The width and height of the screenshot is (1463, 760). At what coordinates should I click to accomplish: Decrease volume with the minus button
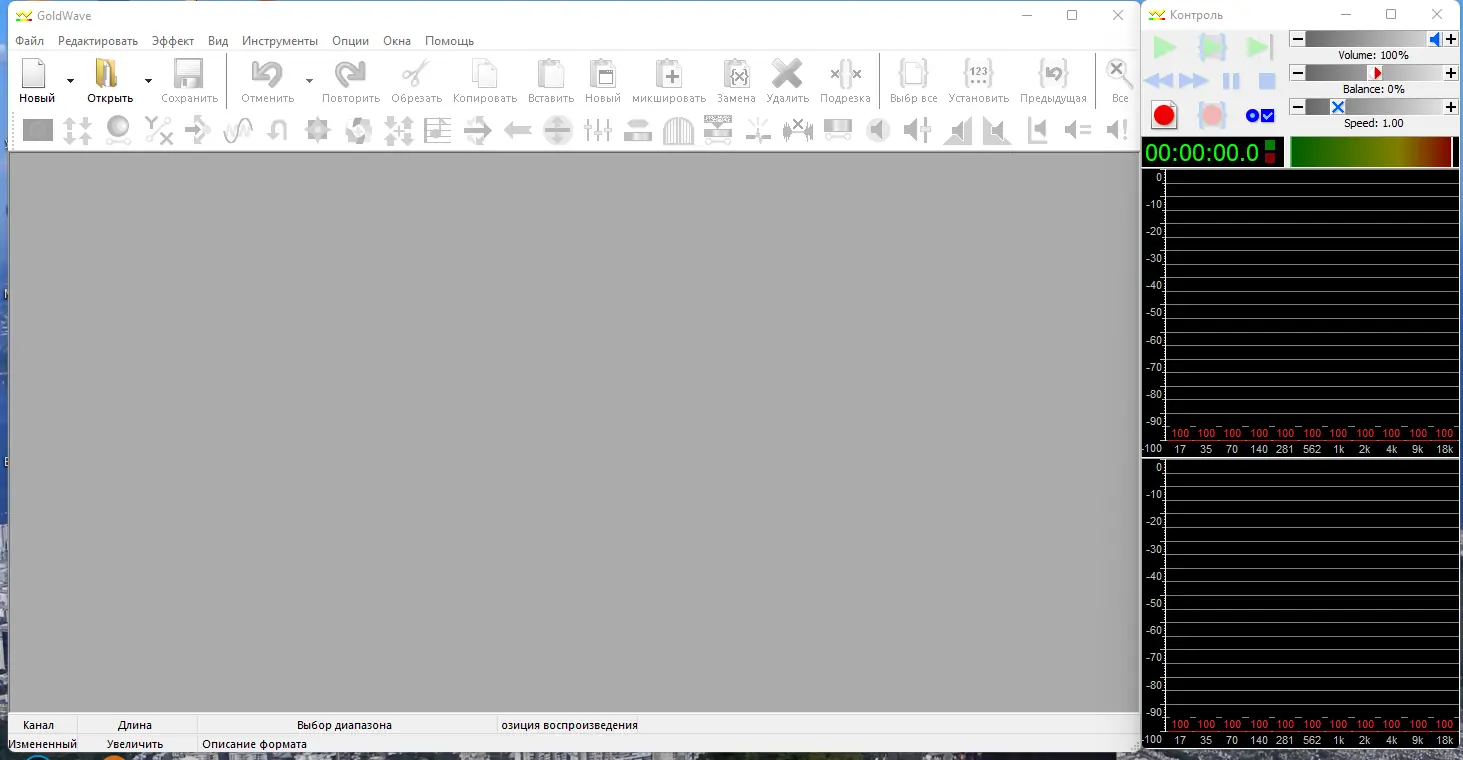click(x=1297, y=39)
